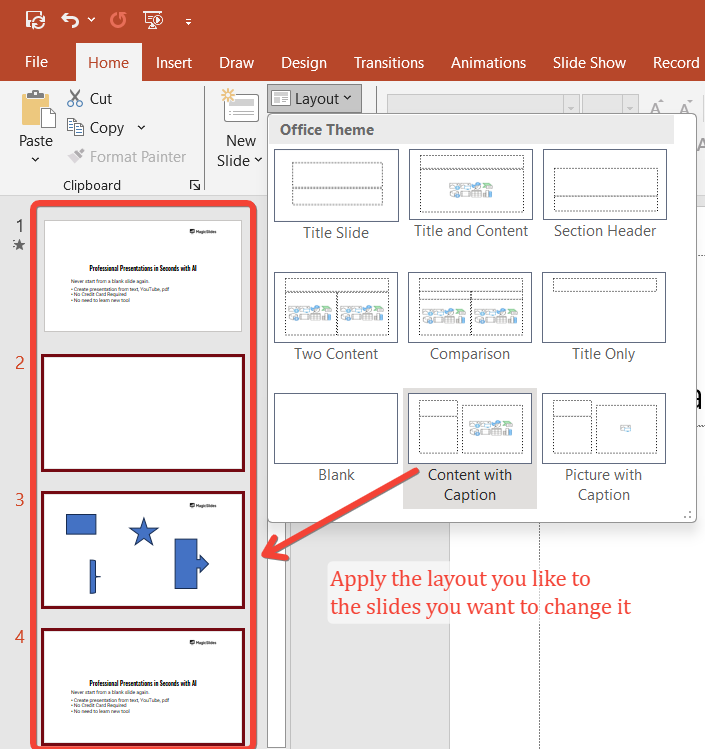705x749 pixels.
Task: Open the Copy dropdown arrow
Action: click(141, 128)
